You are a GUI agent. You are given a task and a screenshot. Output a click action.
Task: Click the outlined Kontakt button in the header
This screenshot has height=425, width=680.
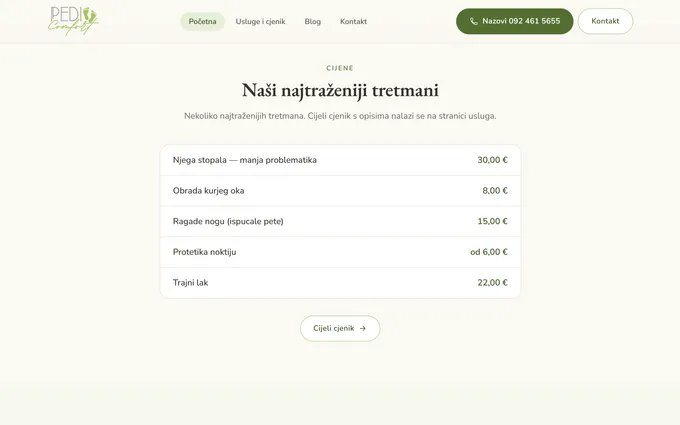605,21
